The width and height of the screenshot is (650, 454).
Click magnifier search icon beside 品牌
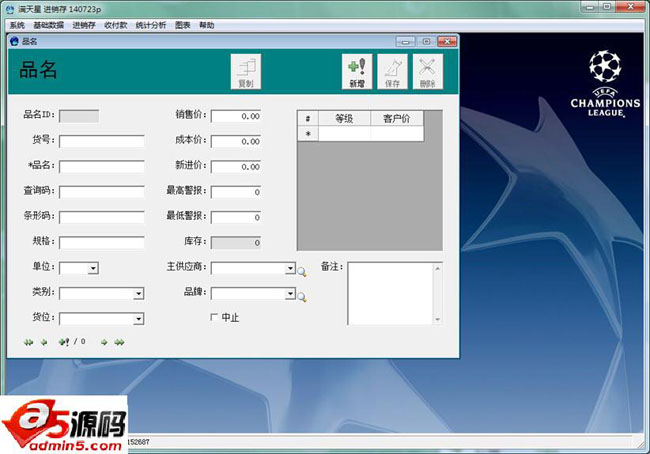tap(302, 297)
